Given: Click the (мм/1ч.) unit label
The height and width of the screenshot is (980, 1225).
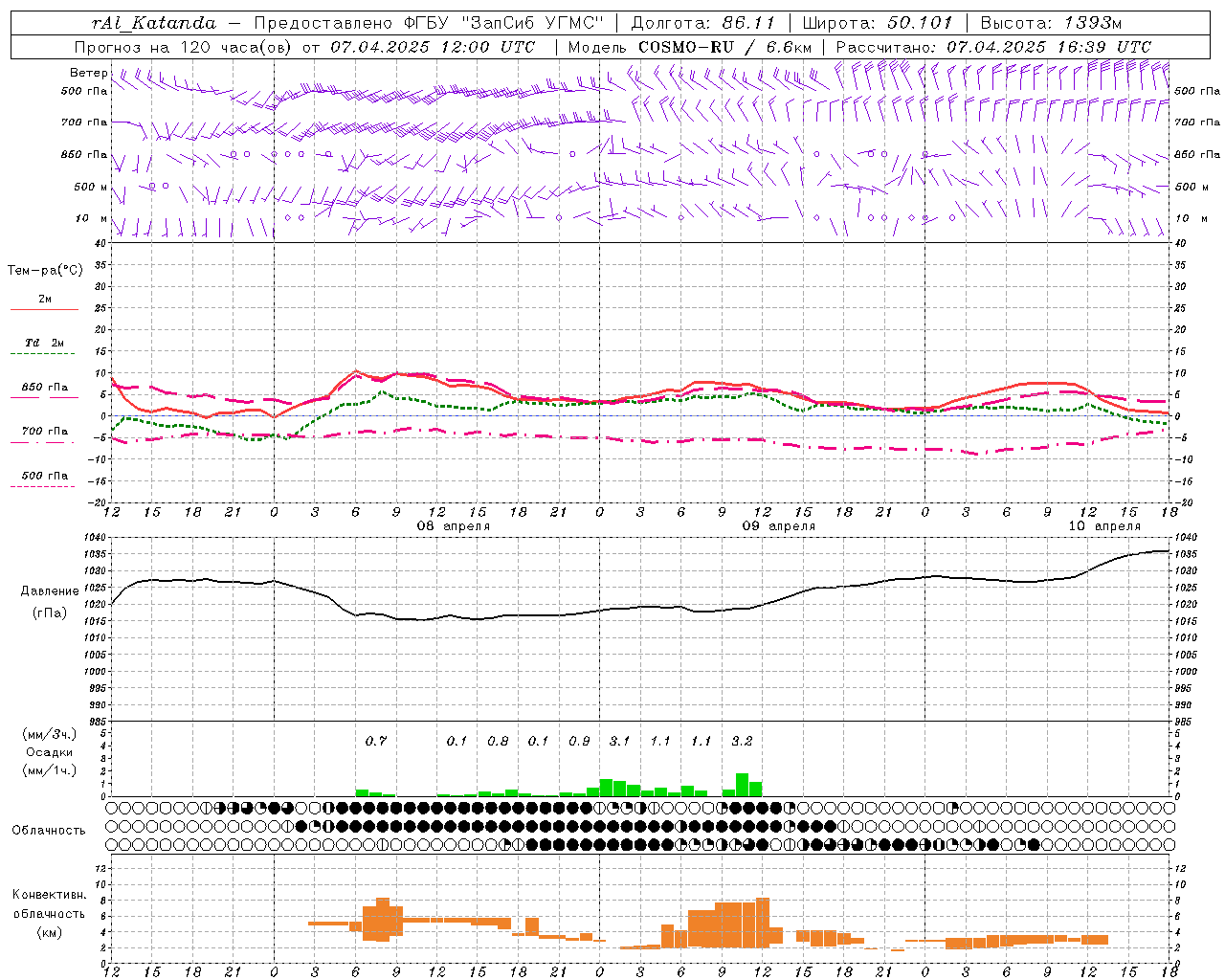Looking at the screenshot, I should point(49,771).
